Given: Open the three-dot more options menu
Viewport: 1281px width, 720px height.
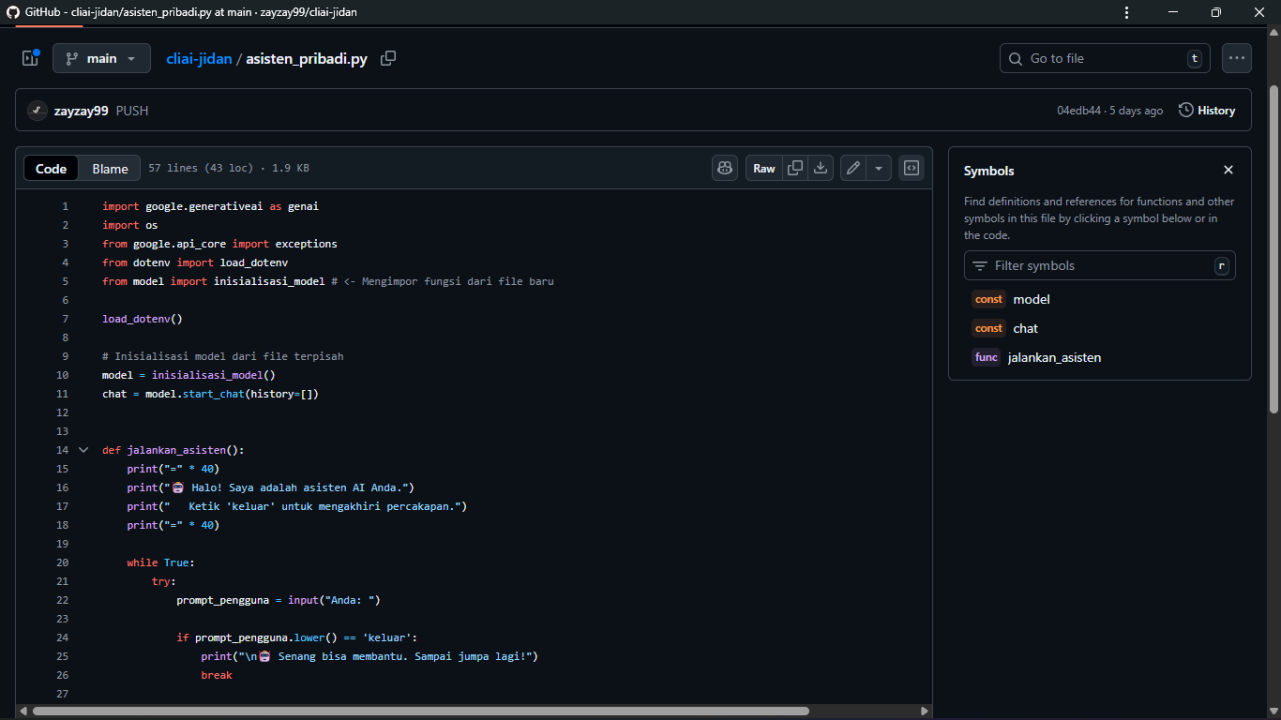Looking at the screenshot, I should 1237,58.
